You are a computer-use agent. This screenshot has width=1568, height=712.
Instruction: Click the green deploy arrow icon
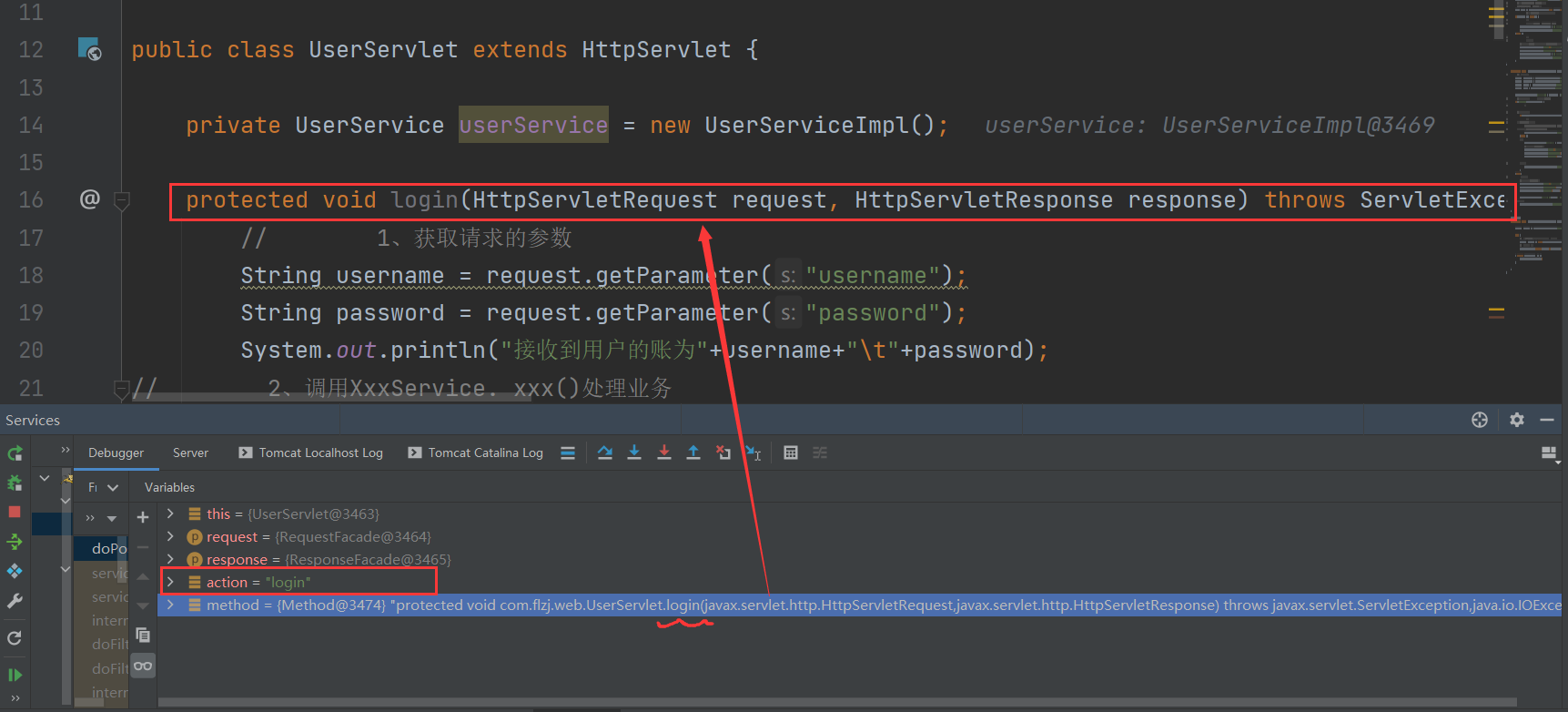click(x=15, y=542)
